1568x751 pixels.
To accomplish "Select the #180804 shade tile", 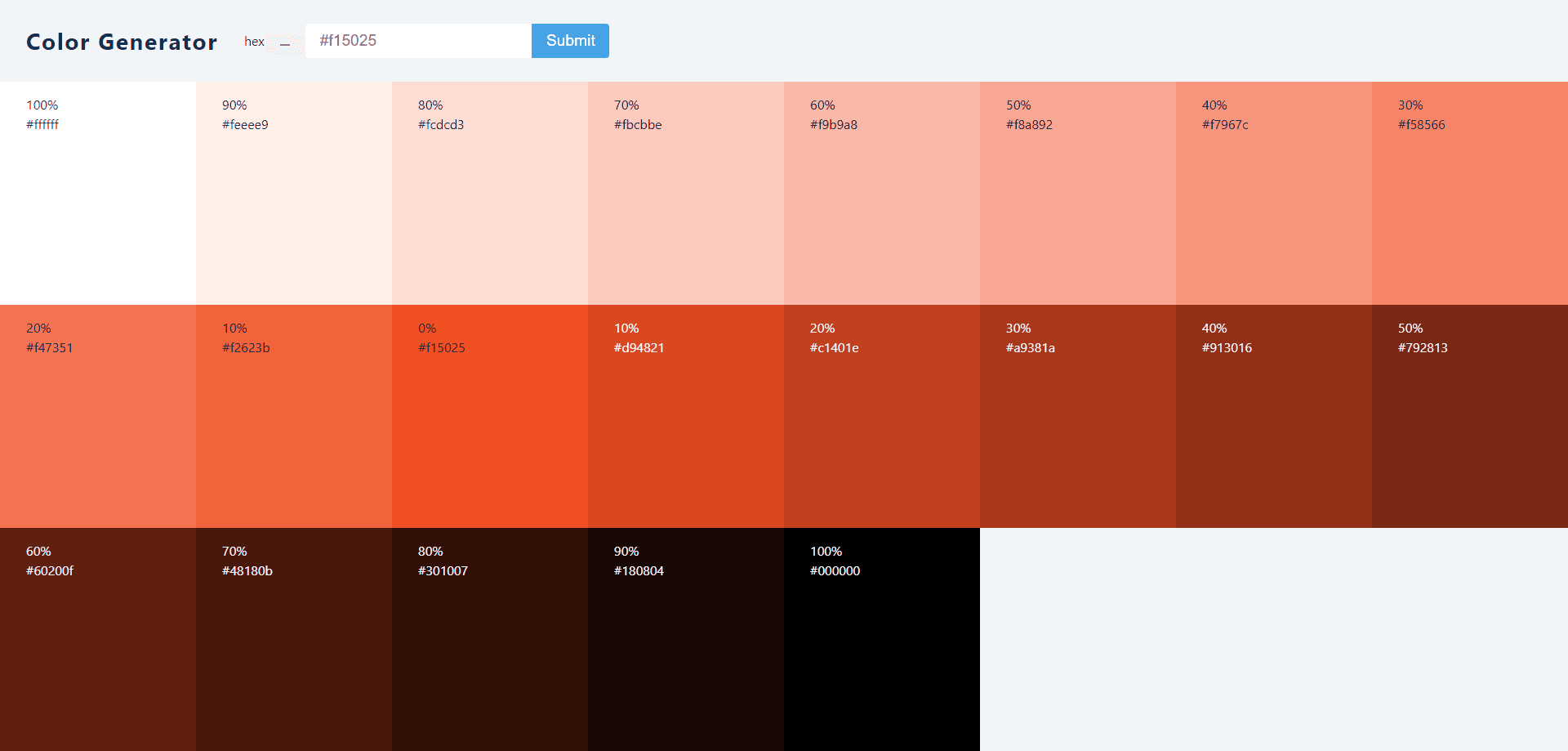I will (686, 639).
